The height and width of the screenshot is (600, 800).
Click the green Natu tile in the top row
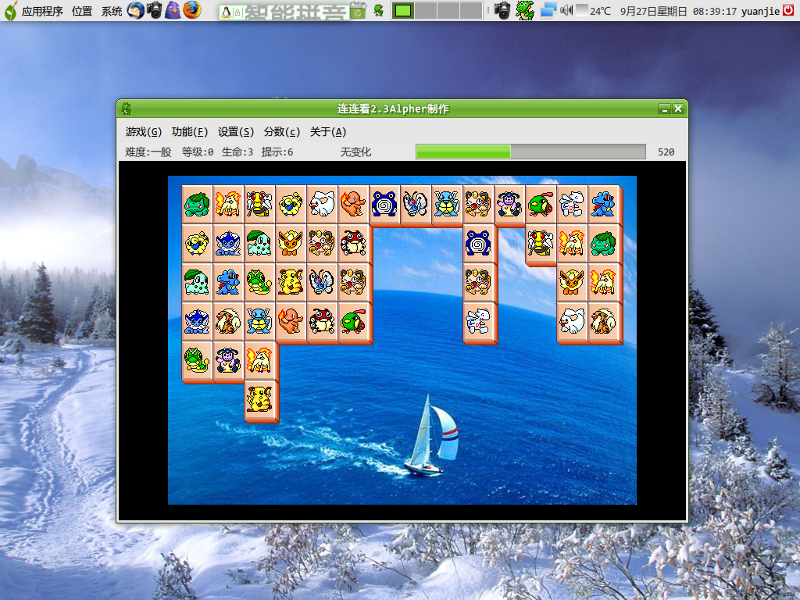click(x=540, y=204)
